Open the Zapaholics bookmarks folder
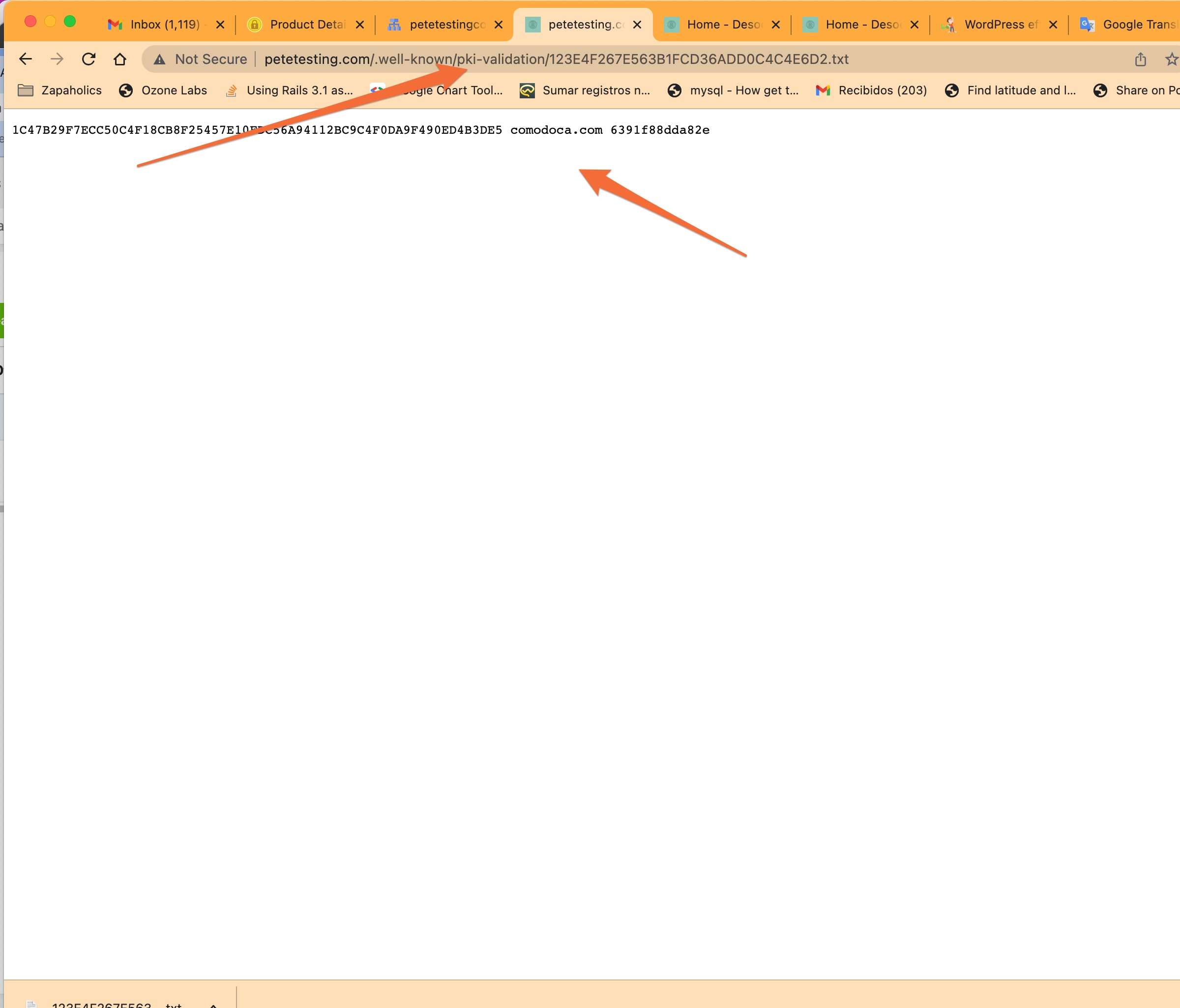The width and height of the screenshot is (1180, 1008). click(x=60, y=90)
